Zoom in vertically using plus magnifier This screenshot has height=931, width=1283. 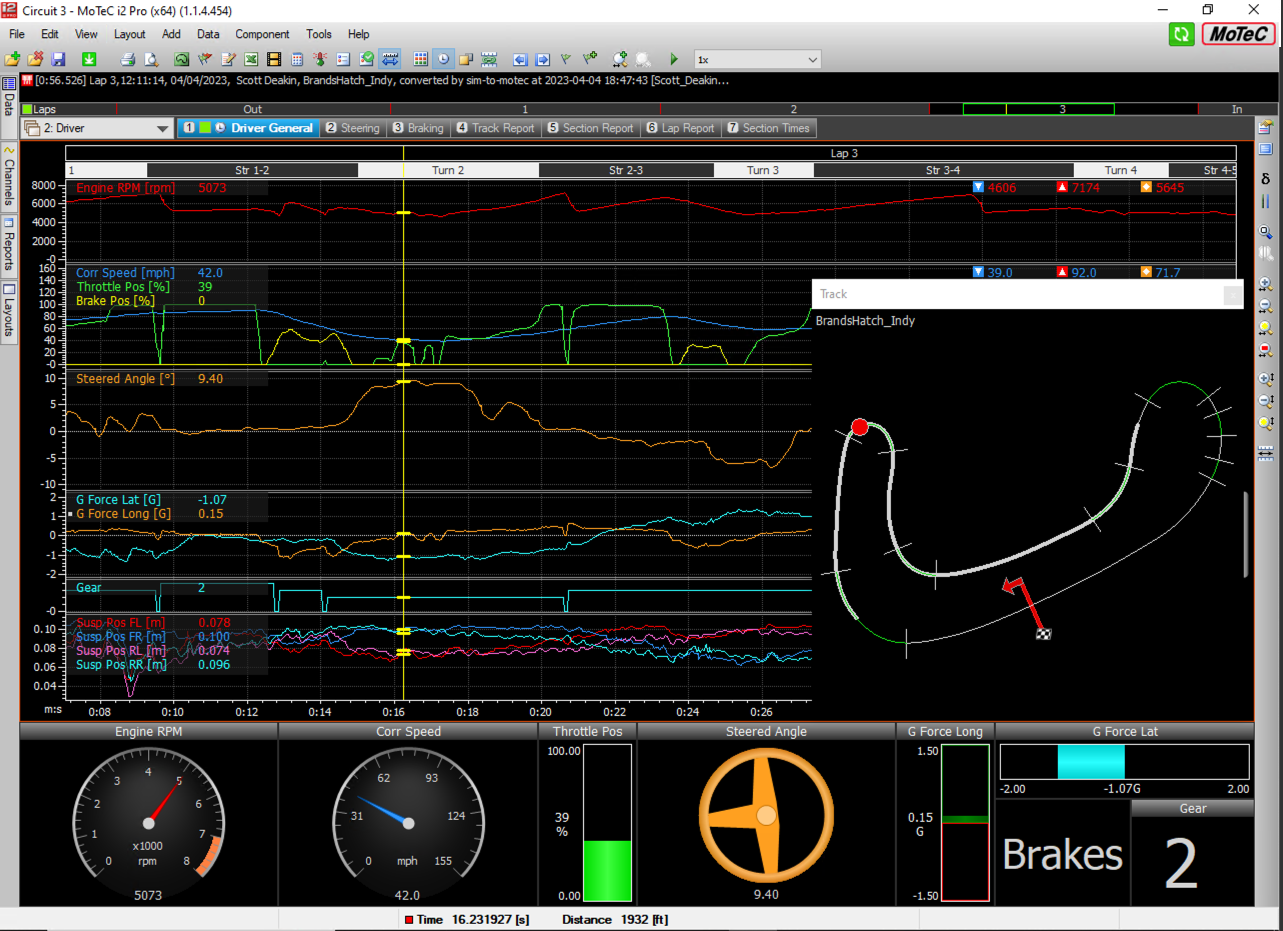tap(1266, 379)
